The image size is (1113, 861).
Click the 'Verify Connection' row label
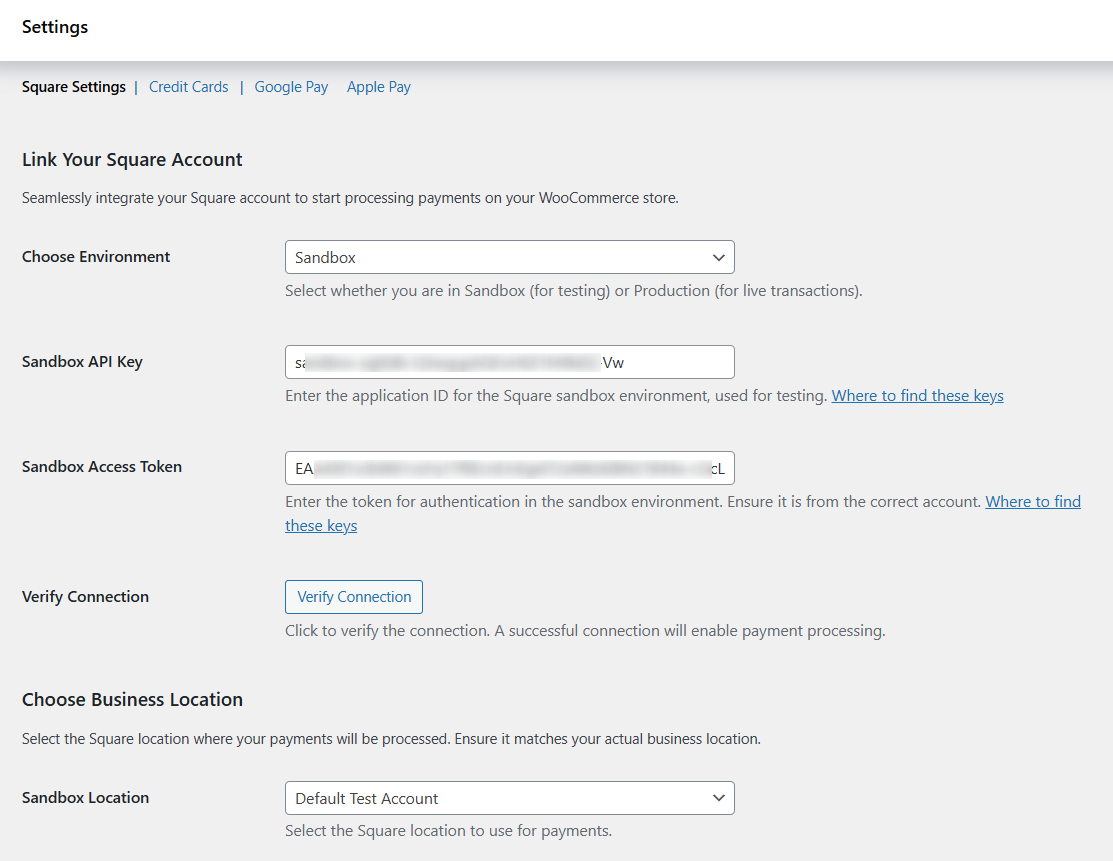point(85,597)
